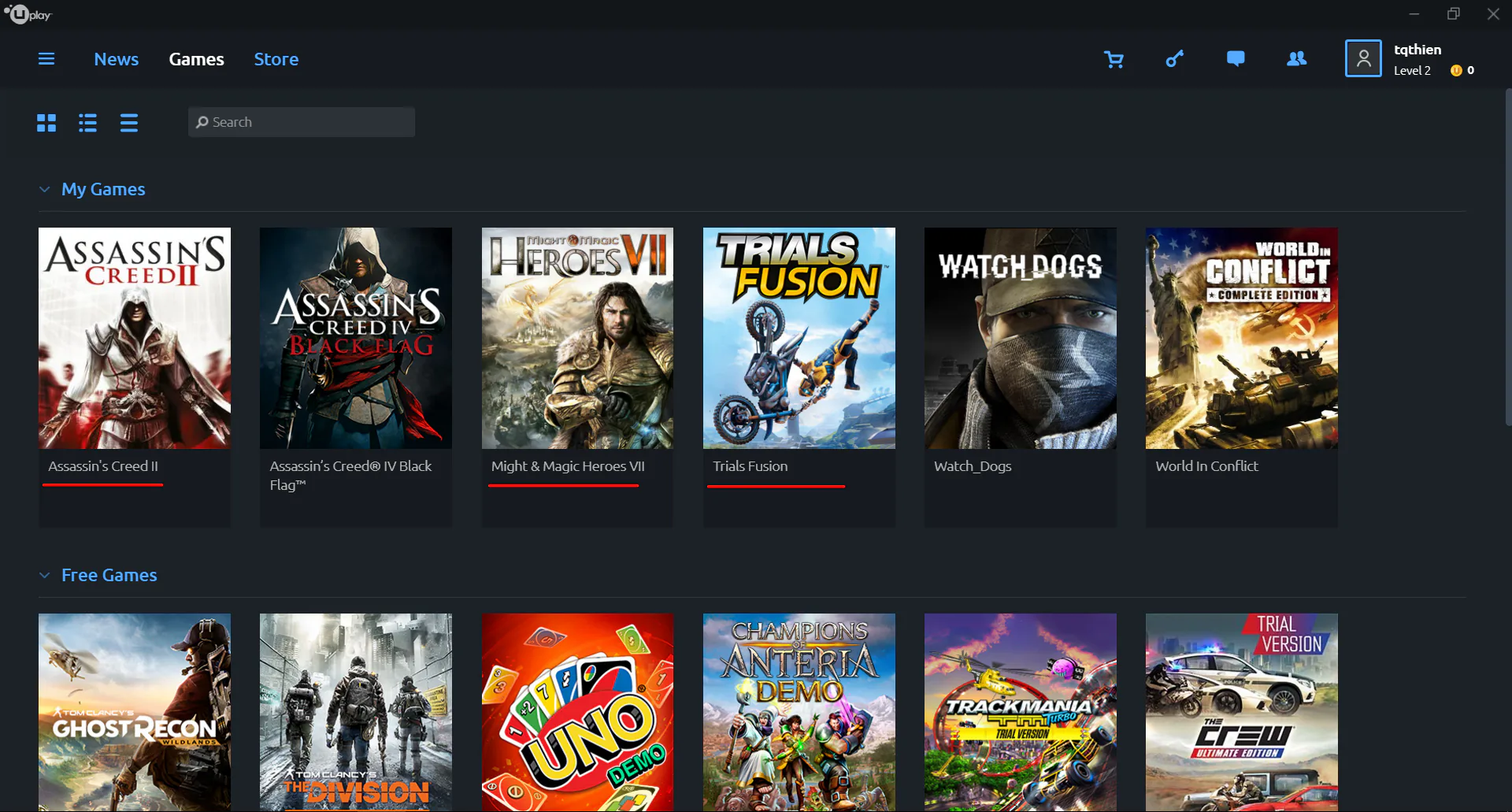This screenshot has height=812, width=1512.
Task: Click the Uplay logo
Action: (28, 14)
